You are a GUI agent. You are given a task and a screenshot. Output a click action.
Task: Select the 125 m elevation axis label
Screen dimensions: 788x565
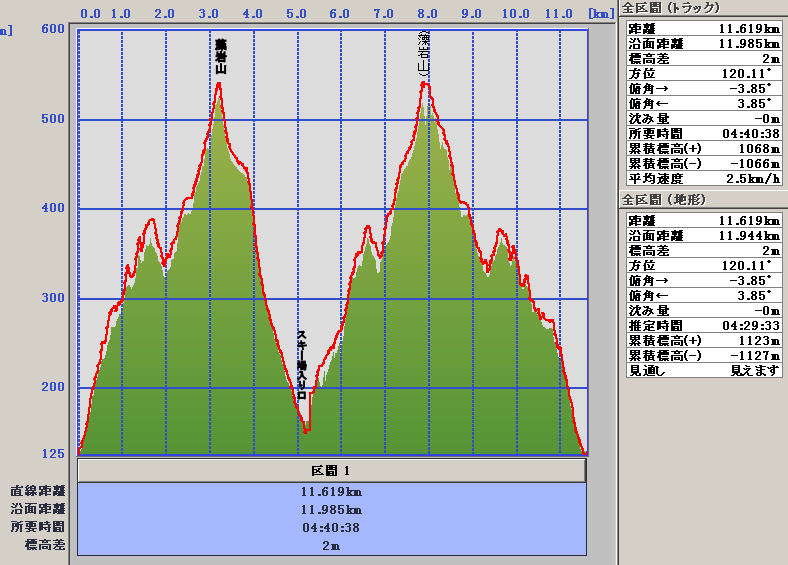pyautogui.click(x=54, y=454)
